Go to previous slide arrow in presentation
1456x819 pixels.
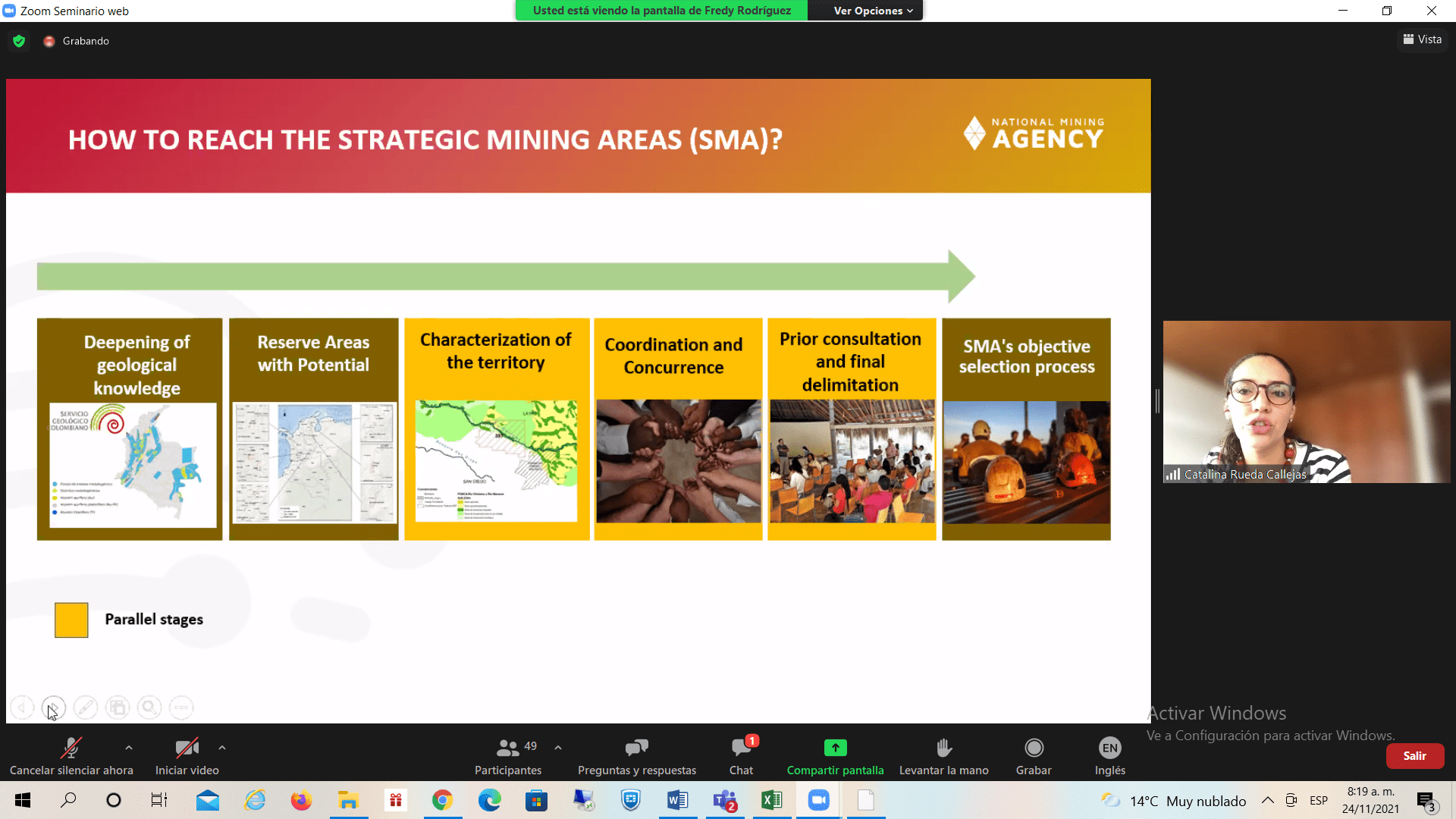click(22, 708)
